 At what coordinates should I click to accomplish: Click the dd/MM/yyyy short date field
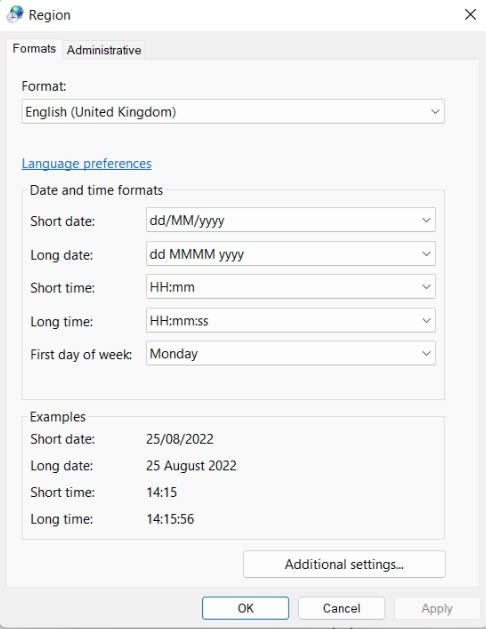(291, 220)
